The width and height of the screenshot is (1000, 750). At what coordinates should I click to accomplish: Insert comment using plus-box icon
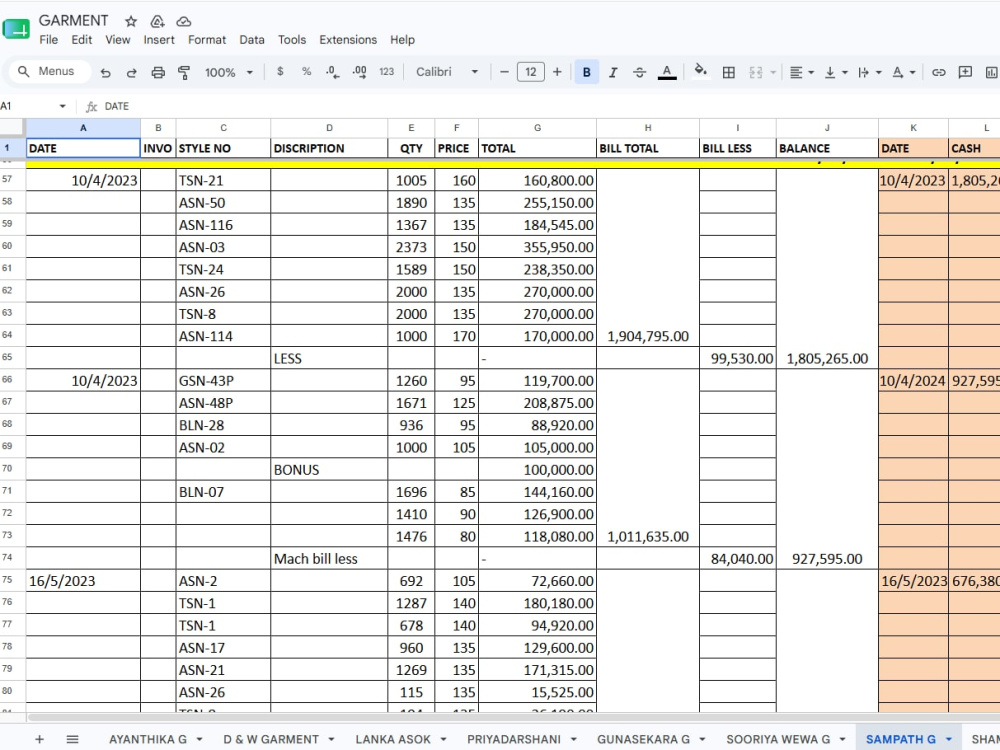pyautogui.click(x=965, y=72)
